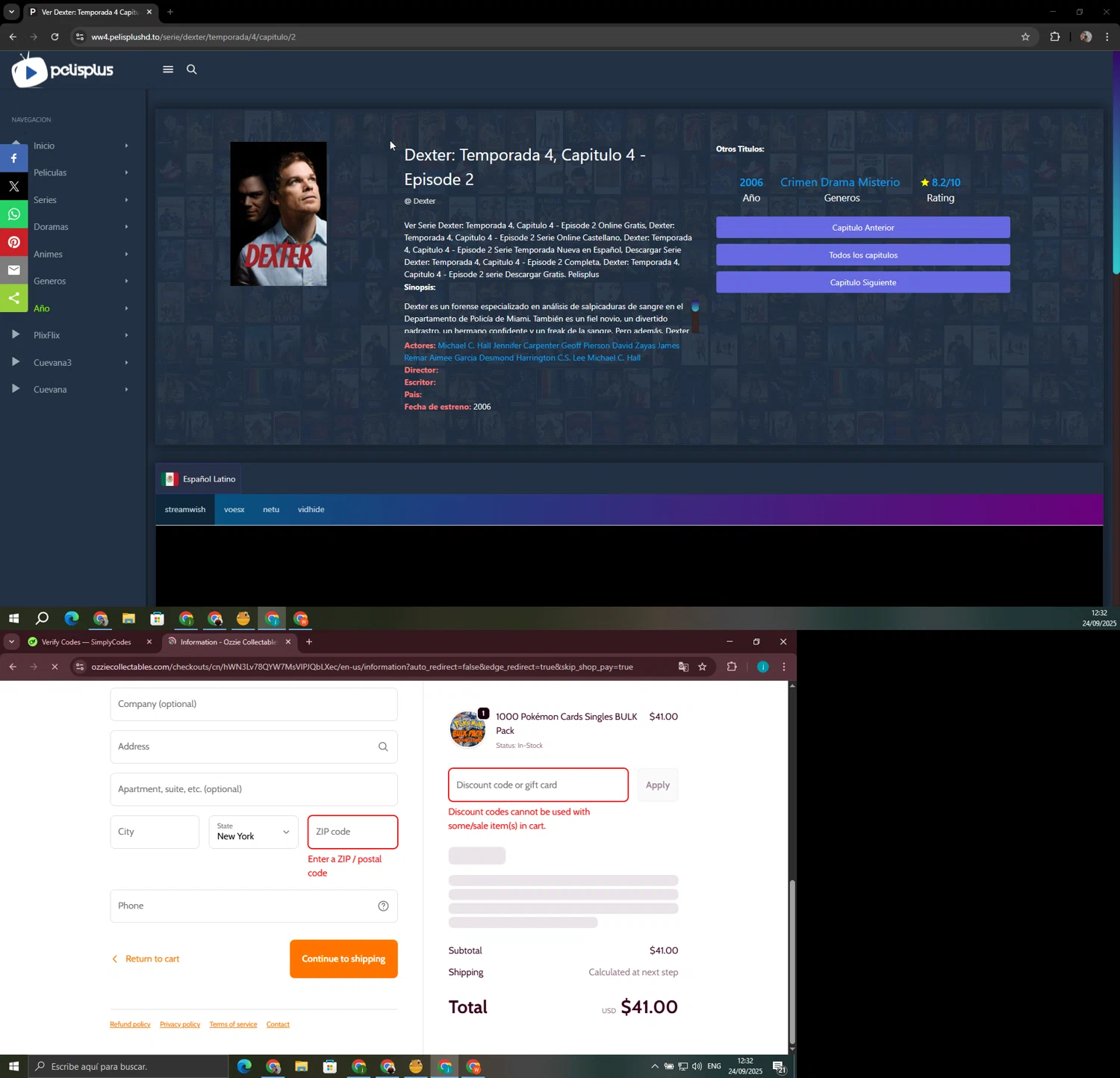
Task: Open the notification center in lower taskbar
Action: [x=779, y=1067]
